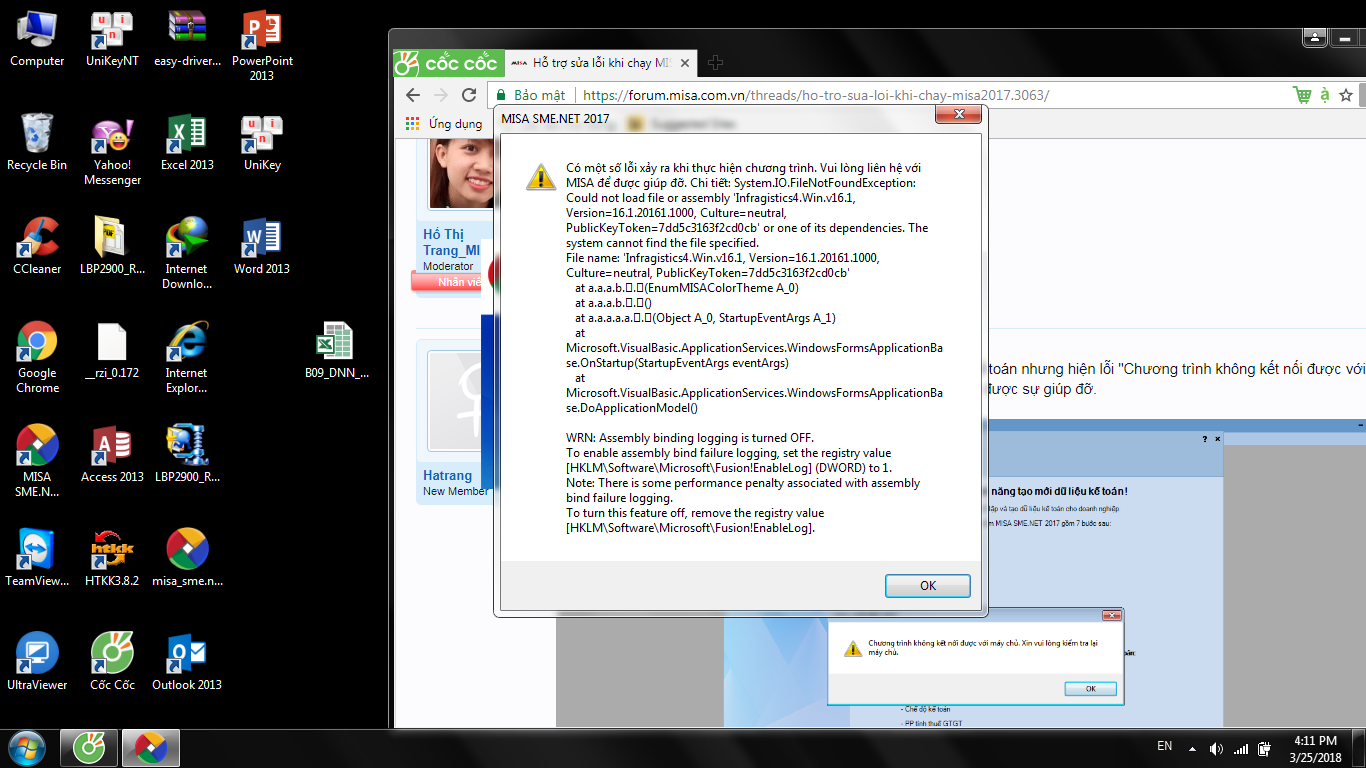Open the UniKeyNT desktop shortcut
Screen dimensions: 1366x768
(112, 39)
